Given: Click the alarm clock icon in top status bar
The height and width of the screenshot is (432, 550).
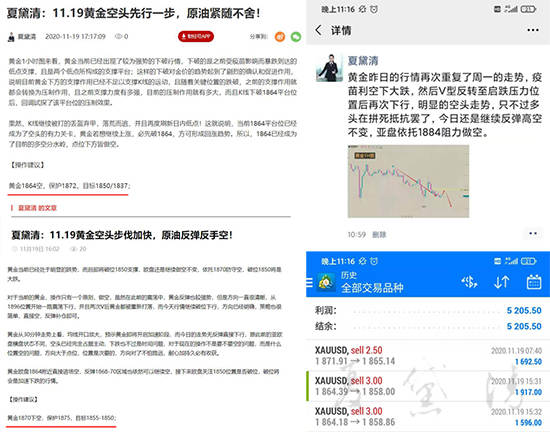Looking at the screenshot, I should 374,9.
